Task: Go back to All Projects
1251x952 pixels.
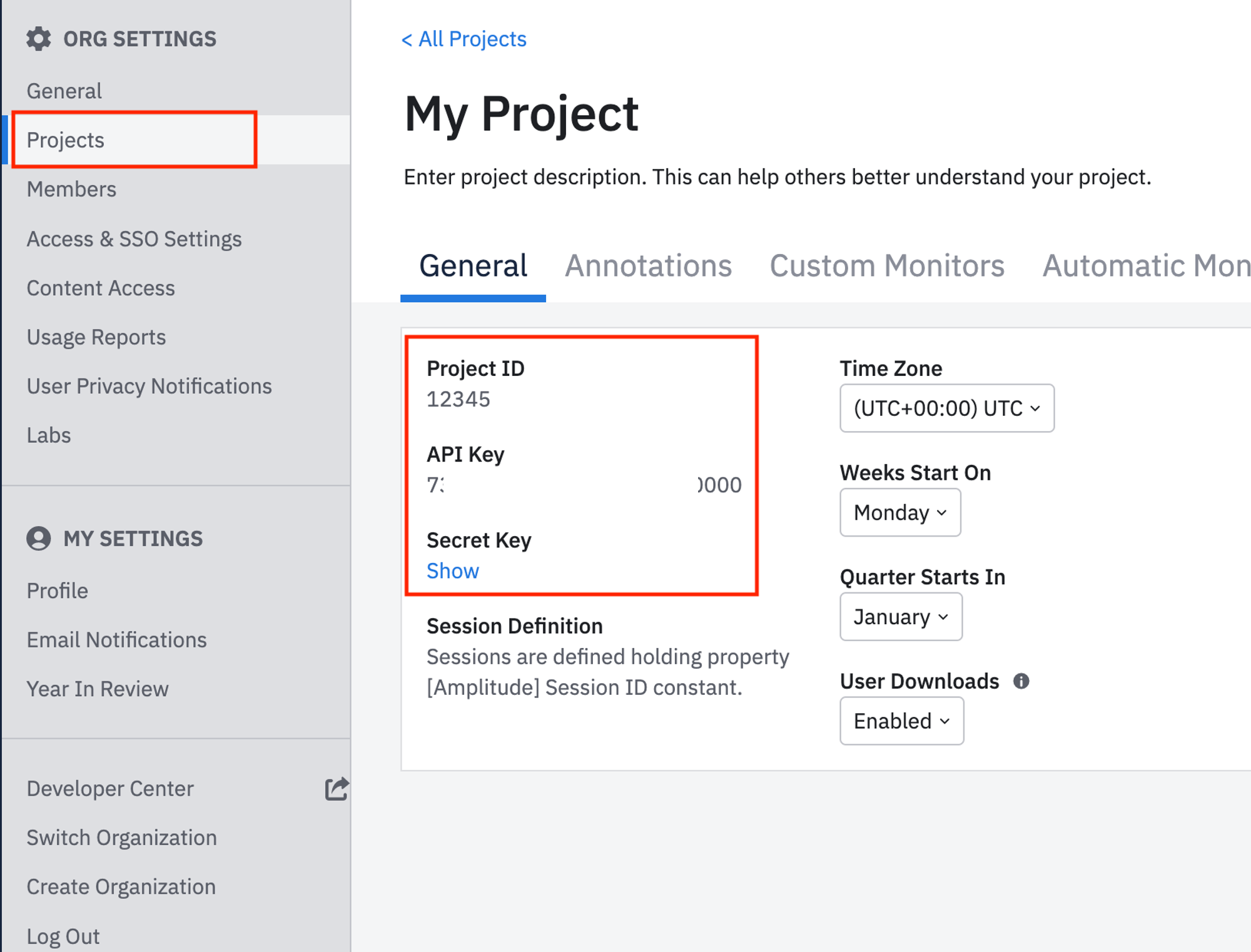Action: [463, 39]
